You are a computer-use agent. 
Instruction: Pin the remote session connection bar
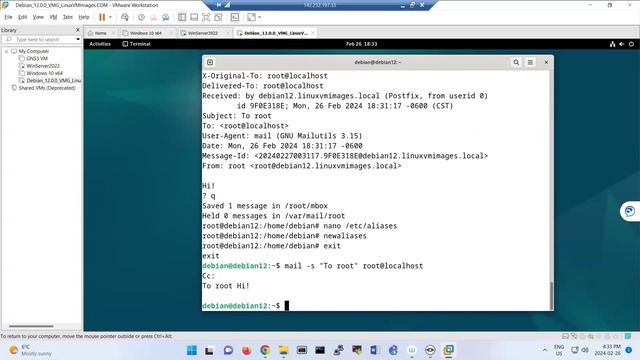[218, 5]
